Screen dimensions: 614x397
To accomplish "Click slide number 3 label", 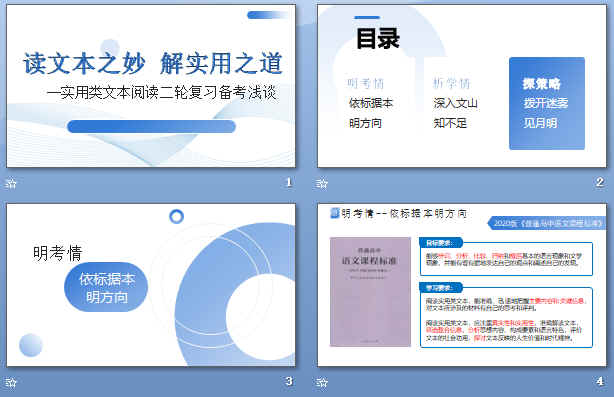I will point(289,381).
